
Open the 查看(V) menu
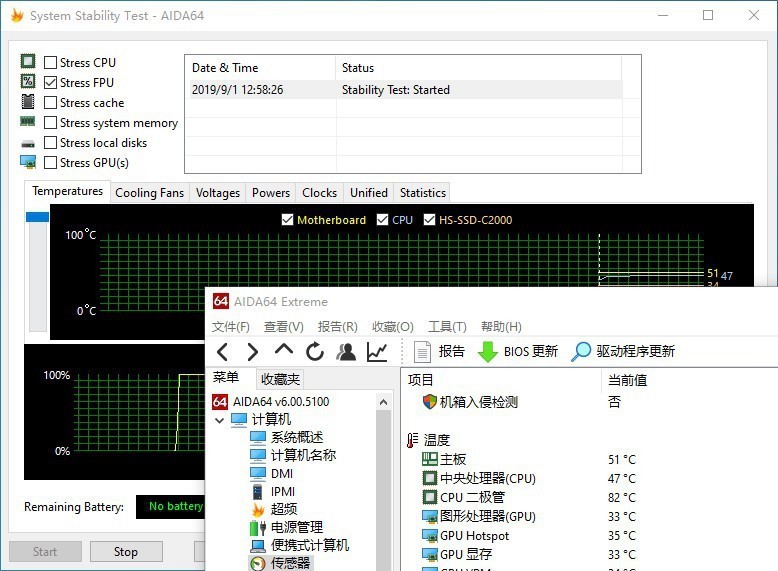pos(283,326)
